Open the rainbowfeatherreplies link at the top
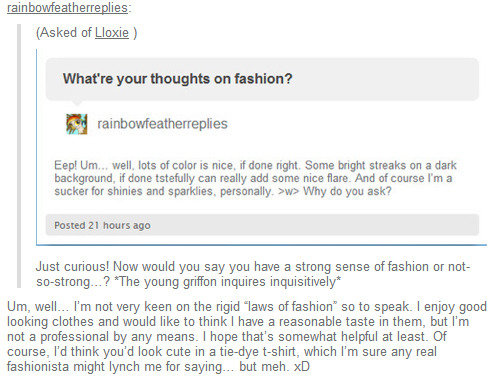This screenshot has height=376, width=494. pos(67,7)
